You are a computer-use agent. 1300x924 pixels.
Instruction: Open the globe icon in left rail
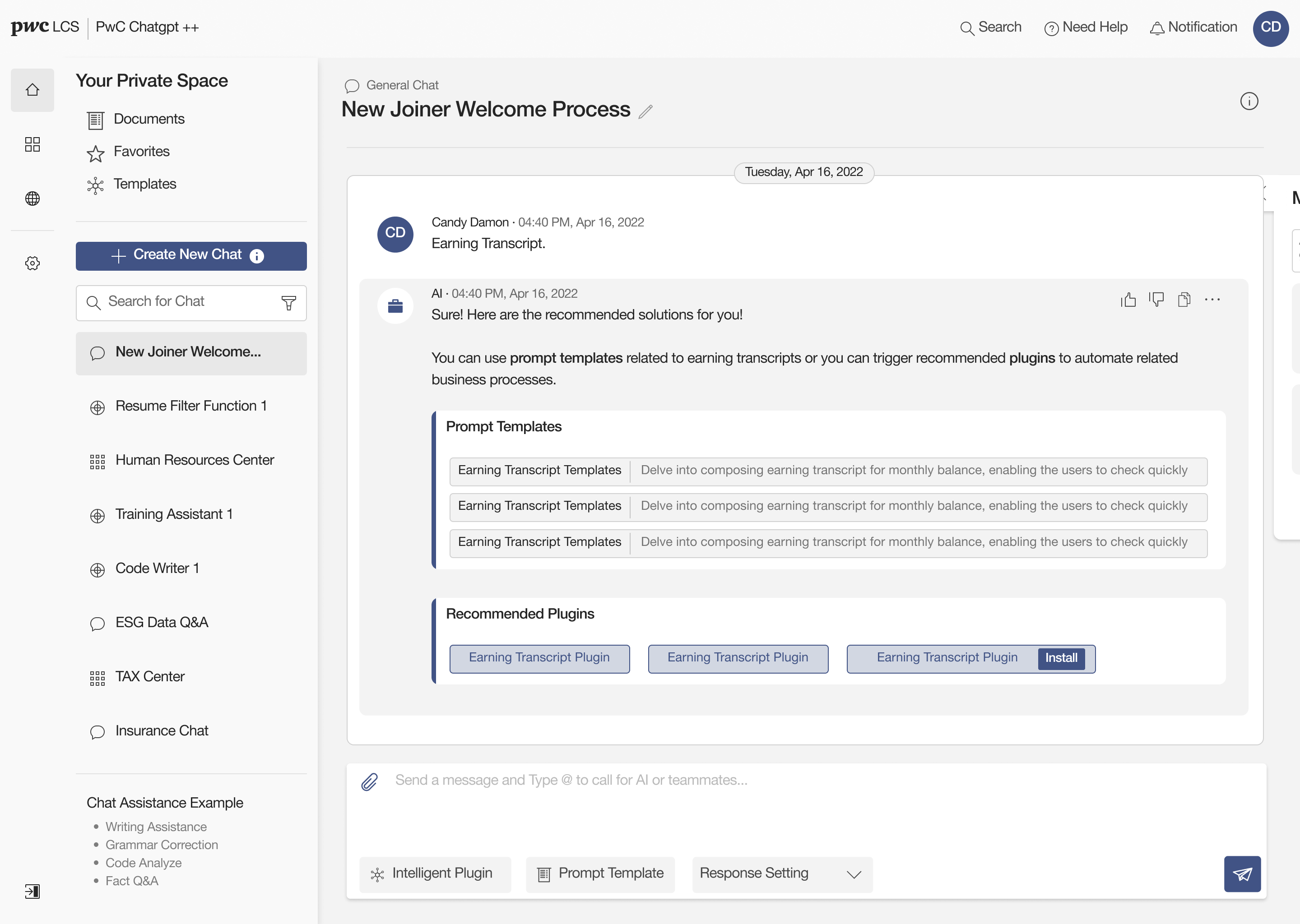click(32, 199)
